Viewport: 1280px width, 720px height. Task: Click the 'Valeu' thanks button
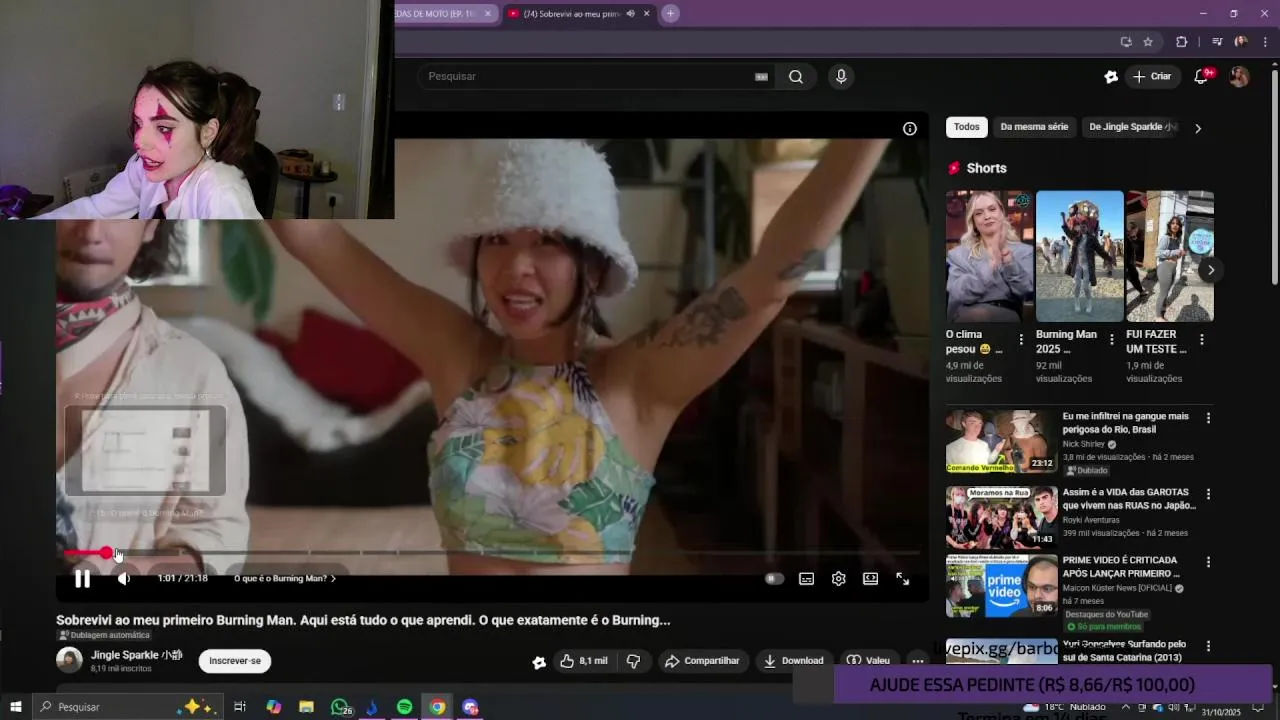(x=868, y=660)
